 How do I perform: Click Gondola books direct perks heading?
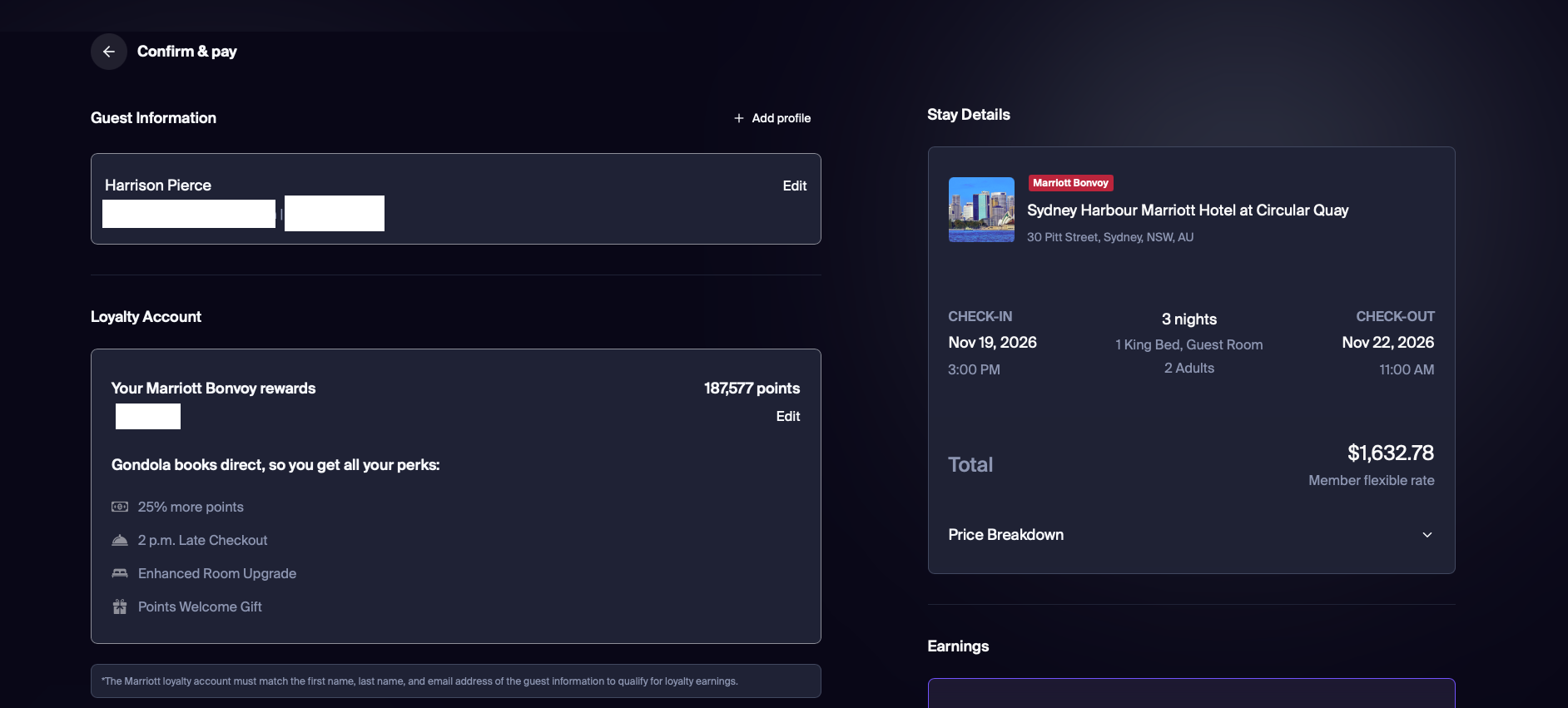(275, 465)
